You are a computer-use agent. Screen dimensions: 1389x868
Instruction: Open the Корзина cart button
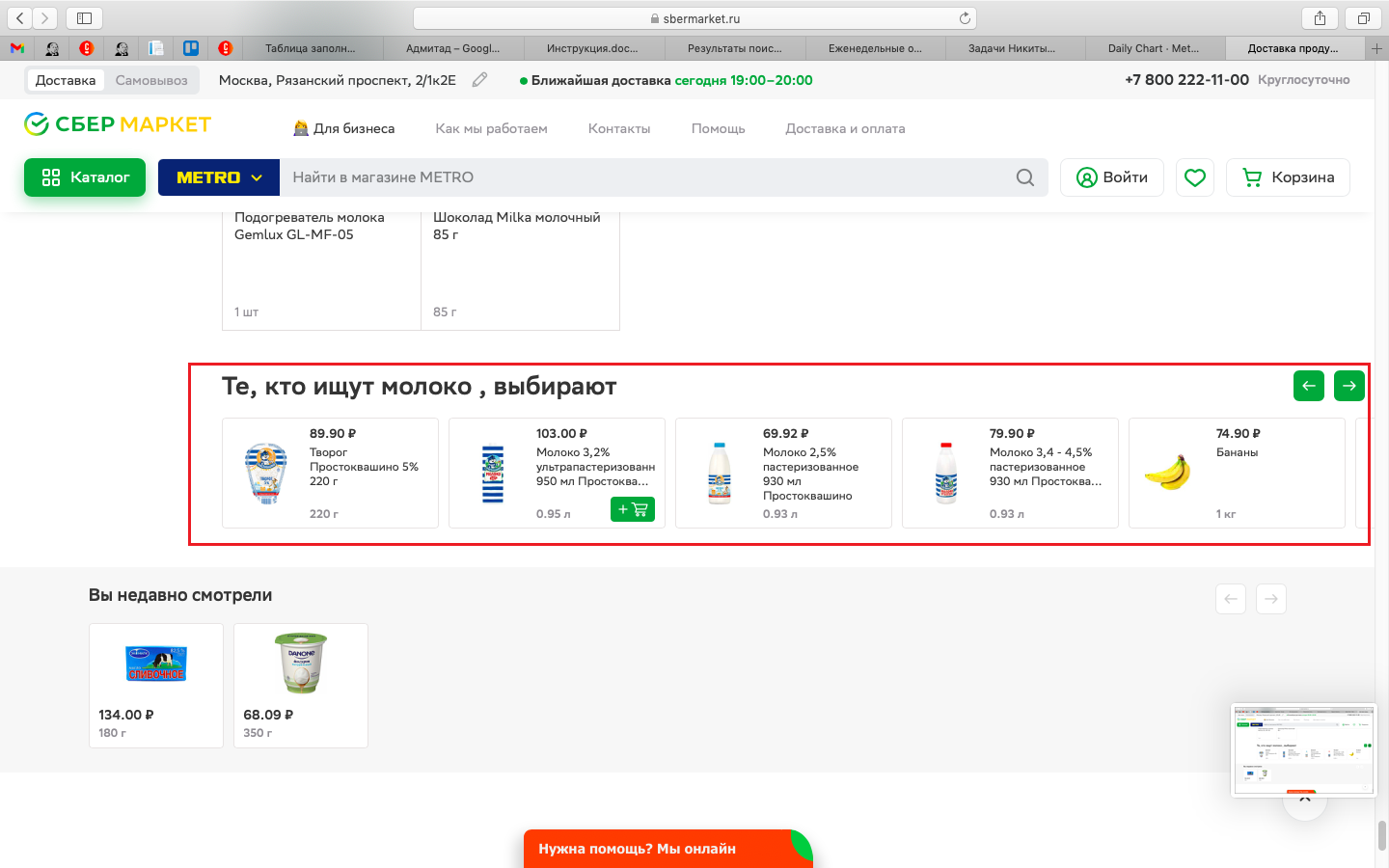(x=1288, y=177)
